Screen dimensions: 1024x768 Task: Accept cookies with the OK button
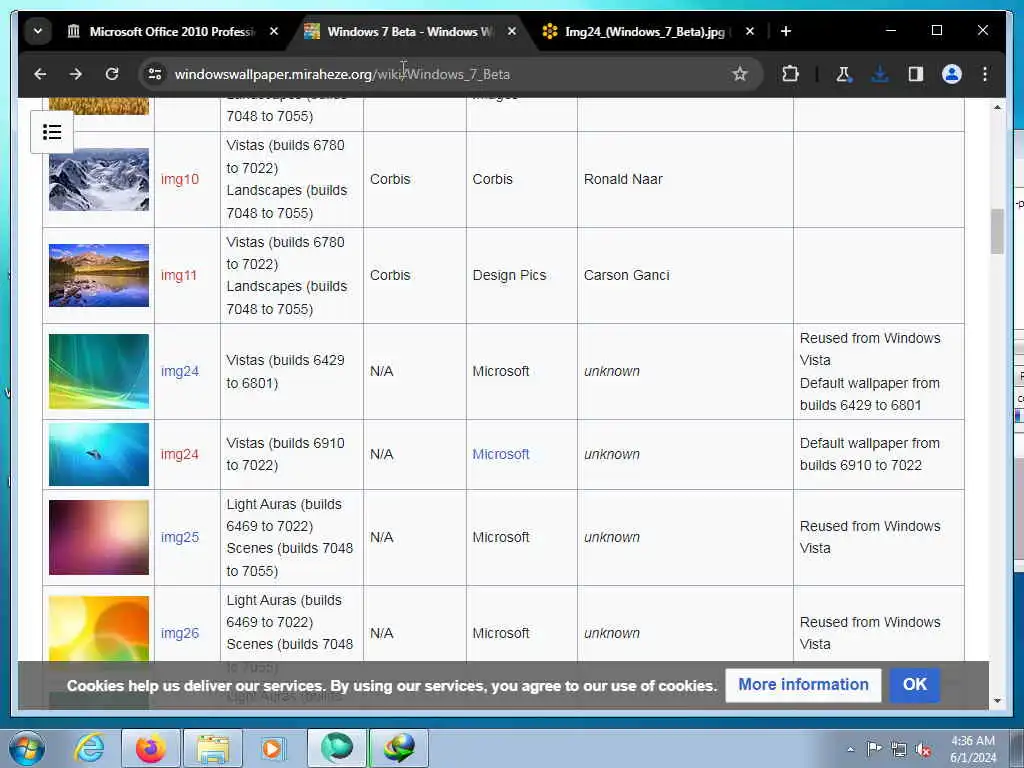pyautogui.click(x=915, y=685)
